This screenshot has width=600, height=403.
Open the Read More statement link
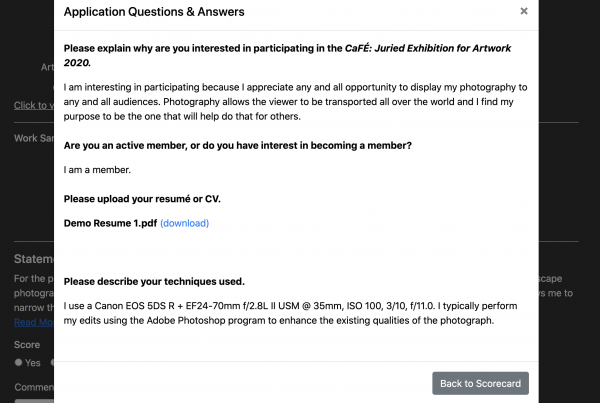[x=34, y=322]
